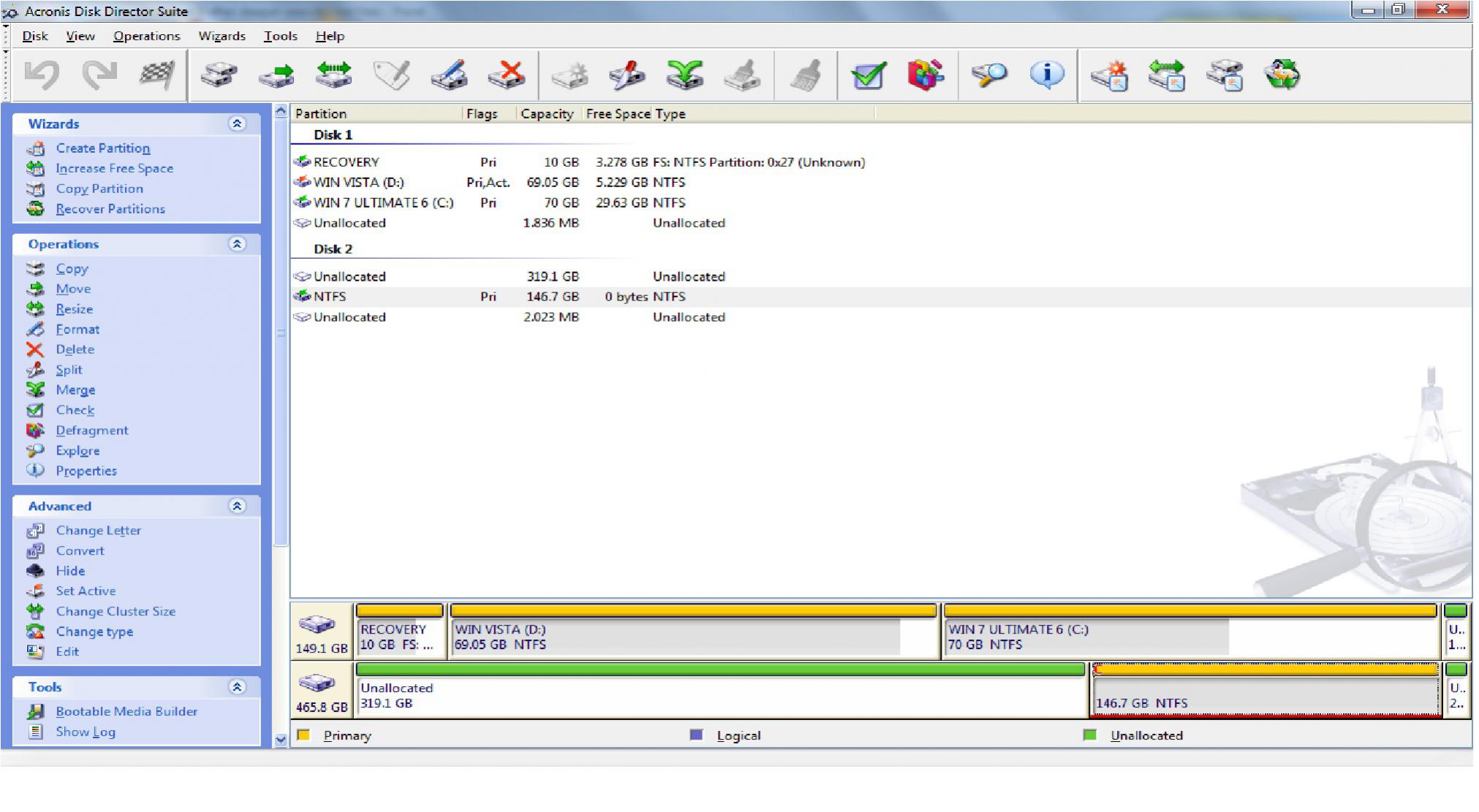Click the Check partition checkmark toolbar icon
Screen dimensions: 1479x812
point(869,75)
